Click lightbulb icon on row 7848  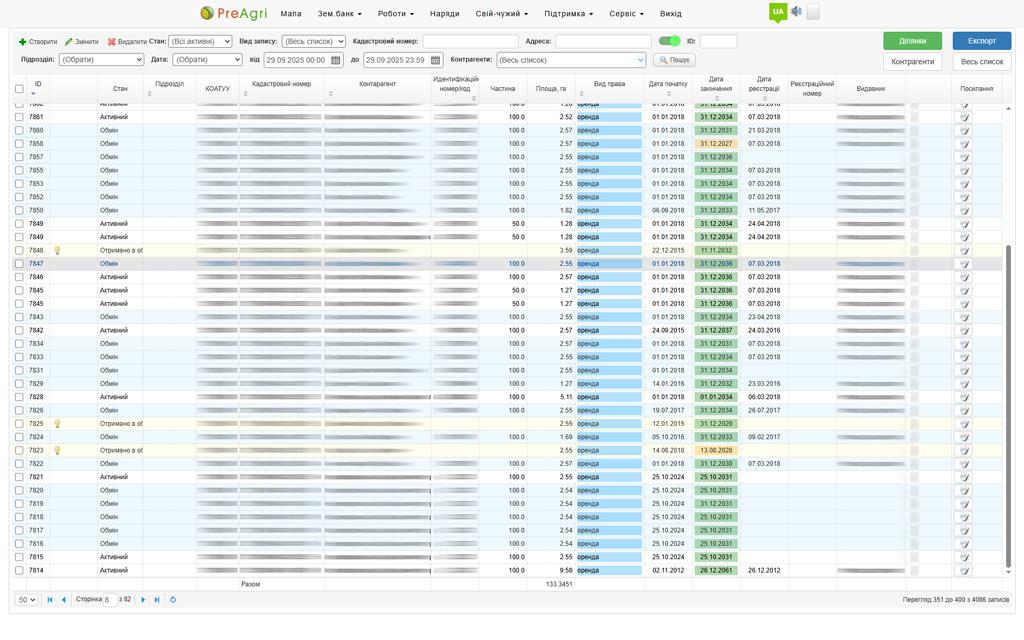57,250
